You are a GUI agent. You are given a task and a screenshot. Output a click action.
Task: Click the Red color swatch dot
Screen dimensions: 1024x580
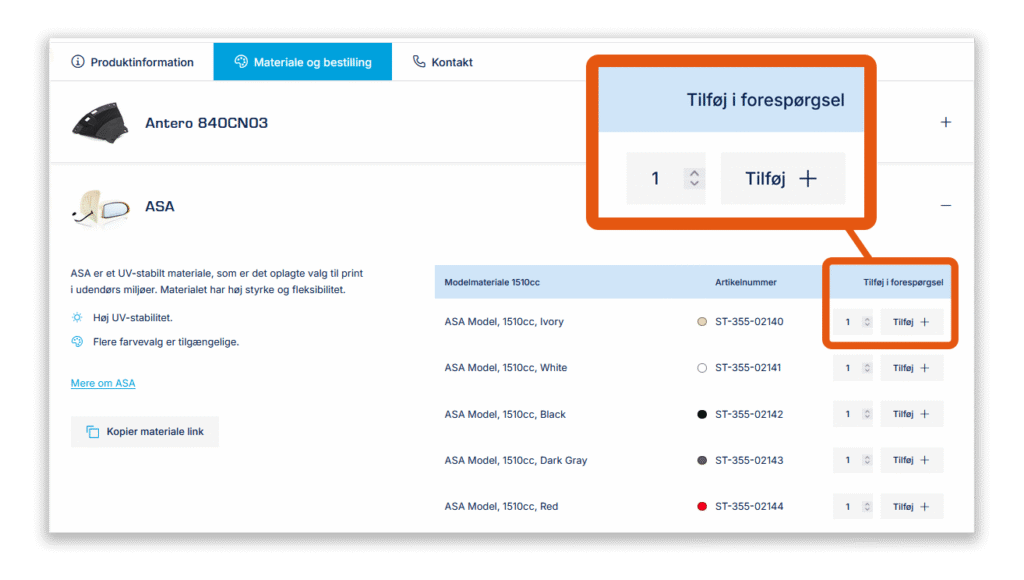click(x=702, y=506)
